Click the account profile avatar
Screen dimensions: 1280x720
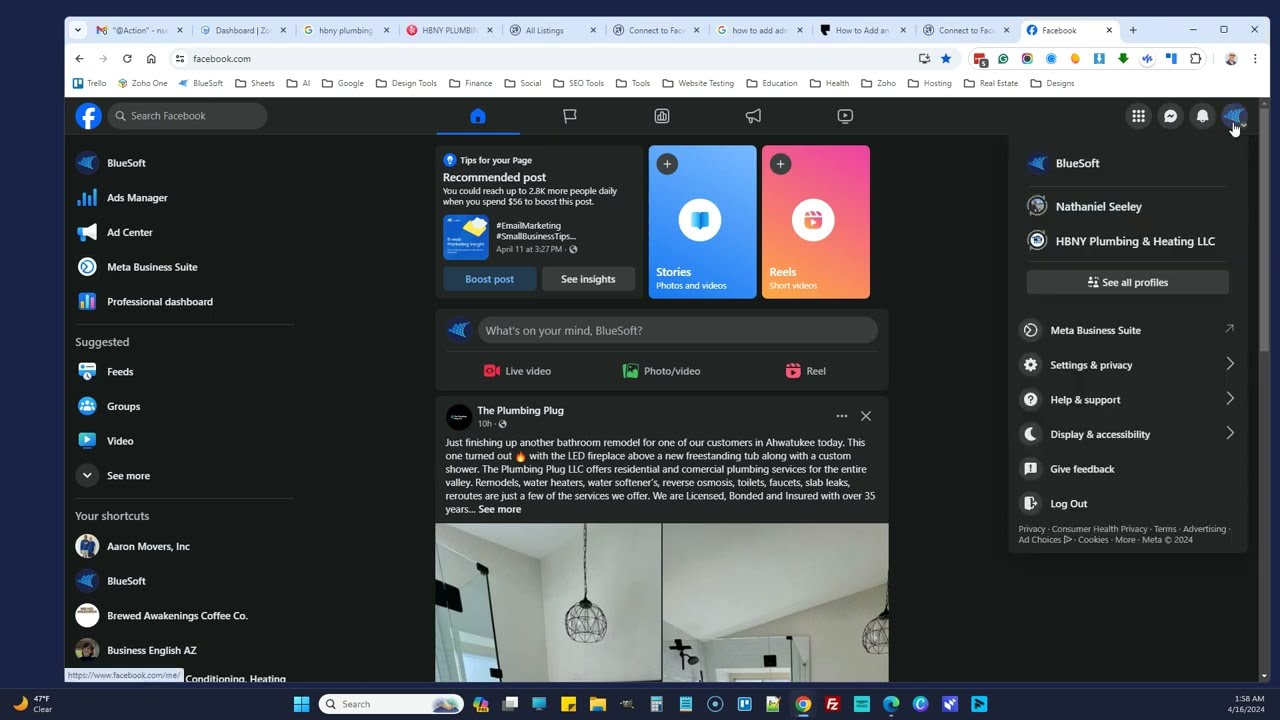click(x=1234, y=116)
